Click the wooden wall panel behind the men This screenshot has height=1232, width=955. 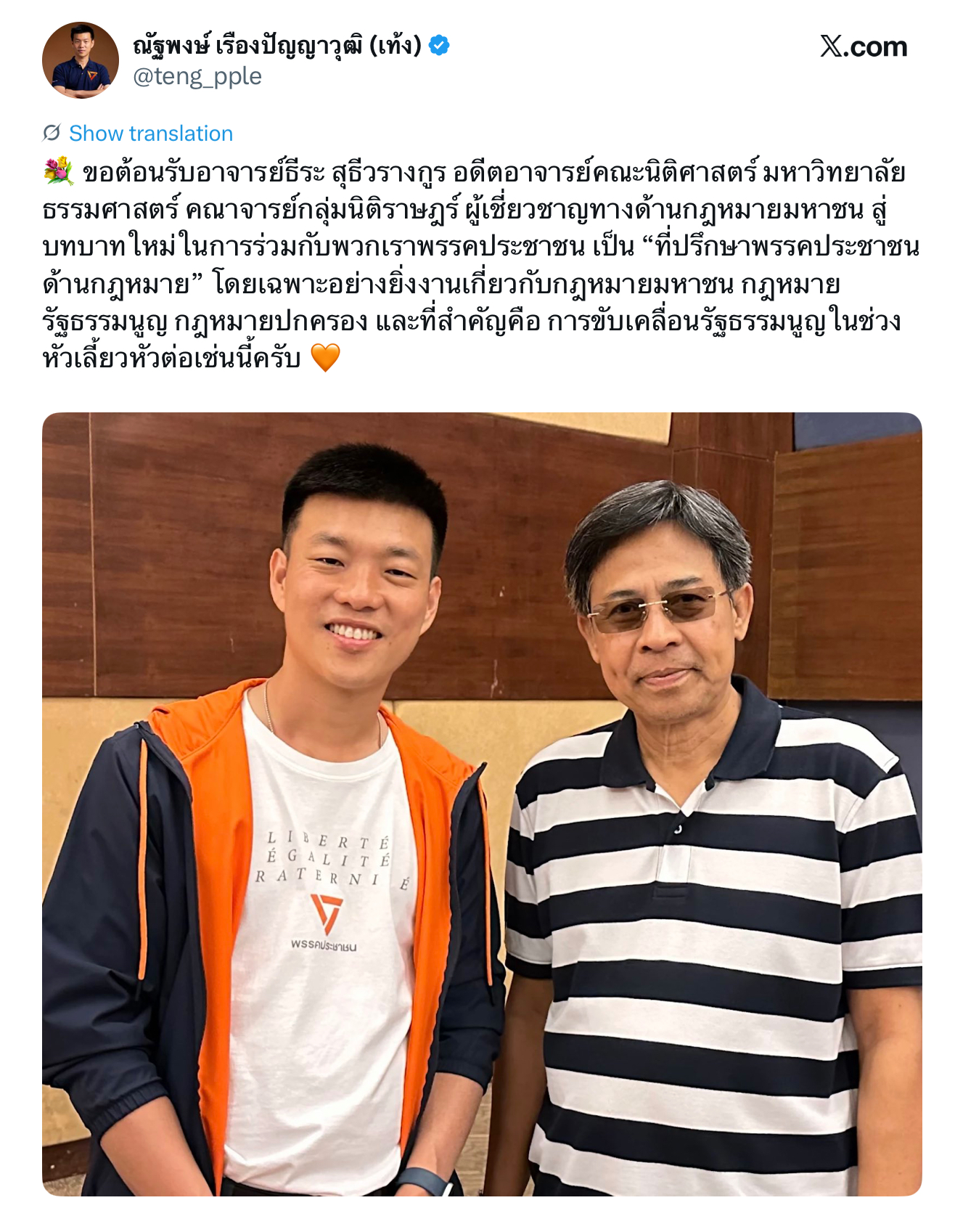(181, 552)
